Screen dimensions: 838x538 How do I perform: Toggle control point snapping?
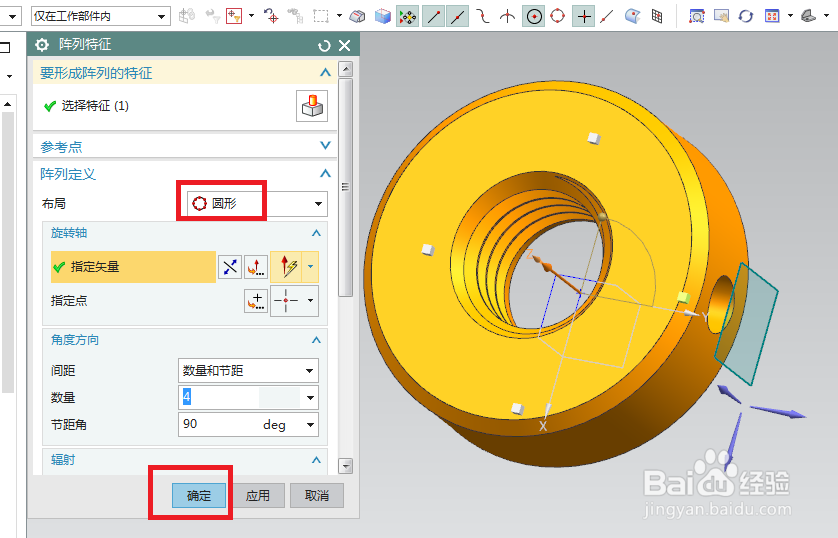tap(483, 17)
